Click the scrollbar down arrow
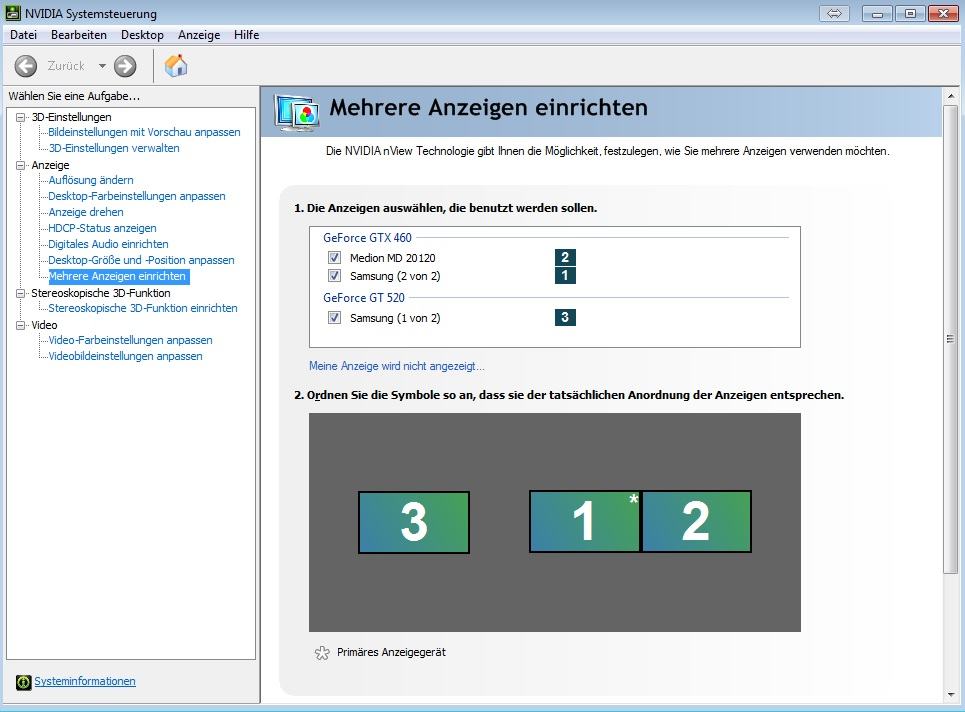This screenshot has height=712, width=965. pyautogui.click(x=950, y=695)
